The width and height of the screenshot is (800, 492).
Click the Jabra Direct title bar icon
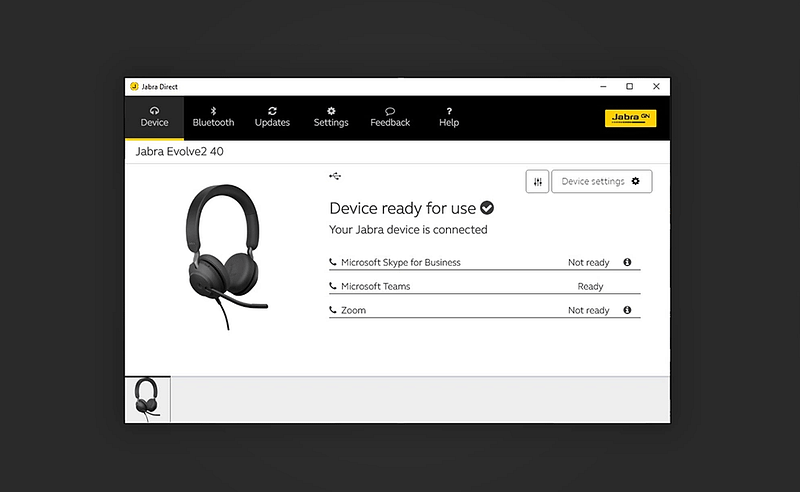click(x=134, y=86)
